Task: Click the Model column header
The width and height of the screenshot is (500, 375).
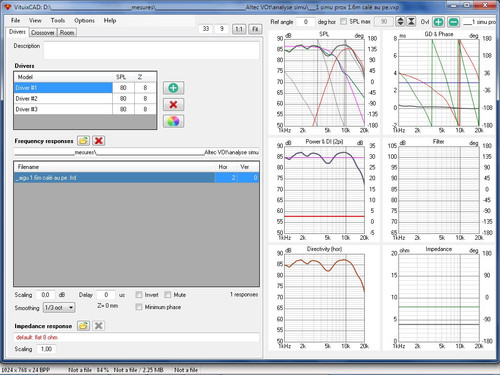Action: (x=63, y=77)
